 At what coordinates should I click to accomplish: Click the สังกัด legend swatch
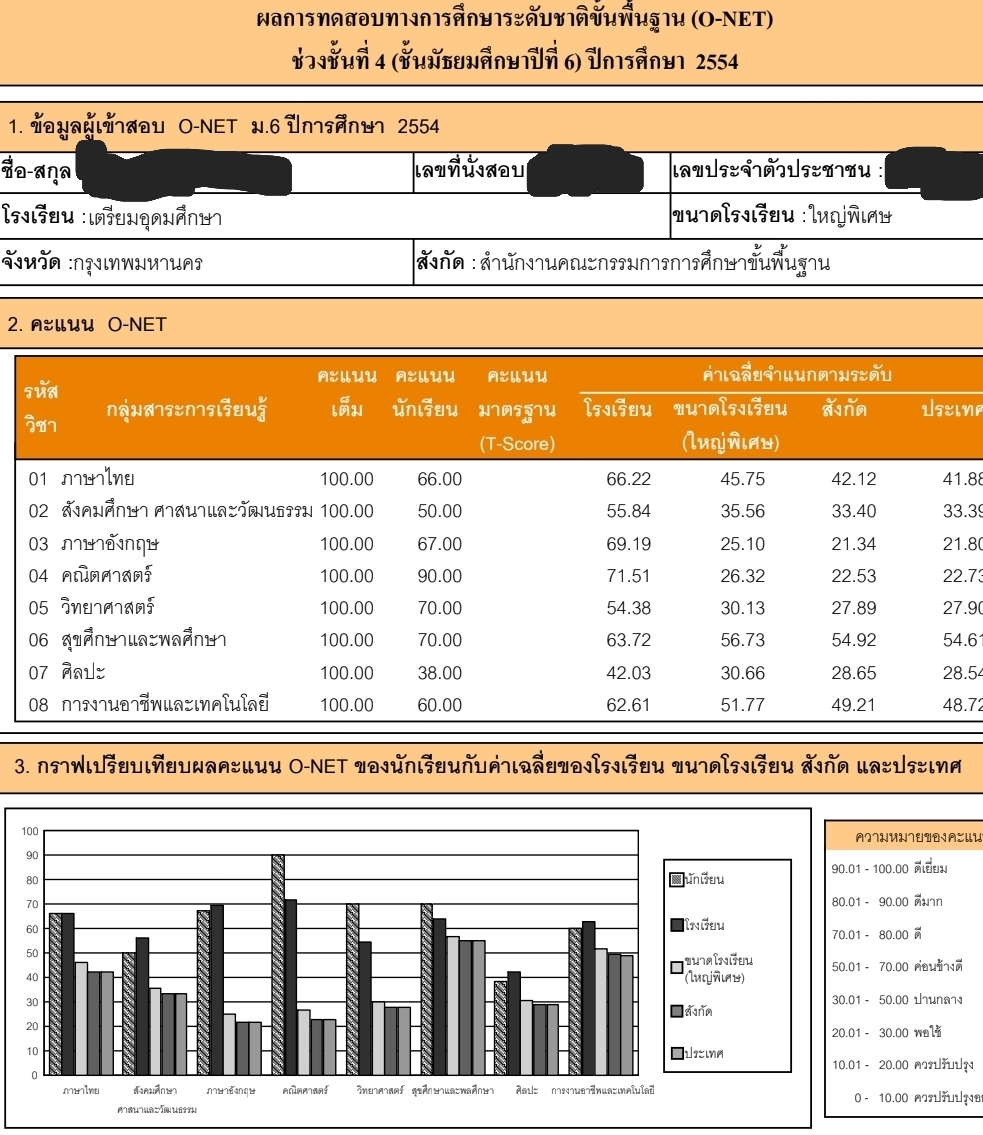676,1011
